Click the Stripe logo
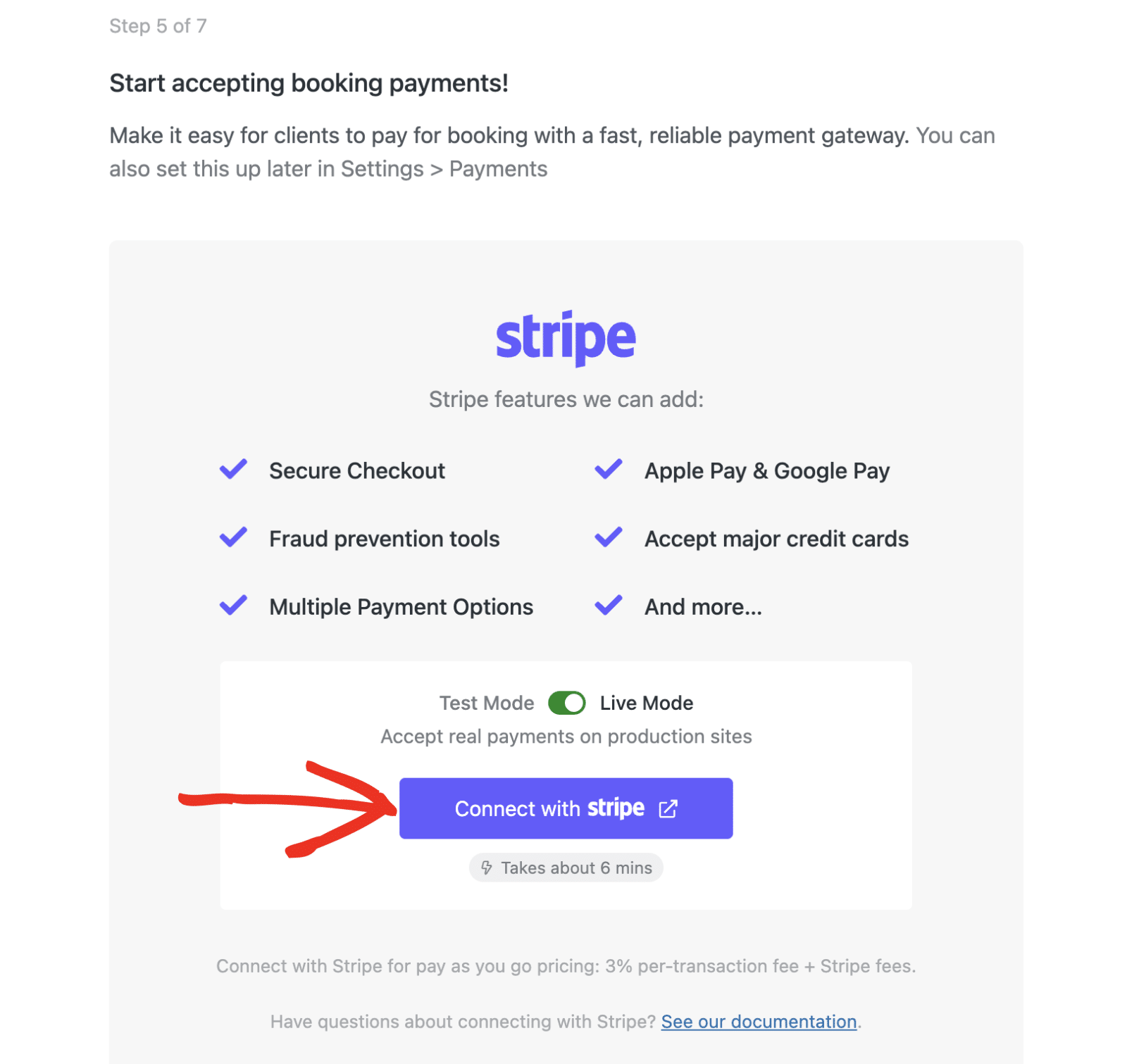The height and width of the screenshot is (1064, 1127). 566,337
